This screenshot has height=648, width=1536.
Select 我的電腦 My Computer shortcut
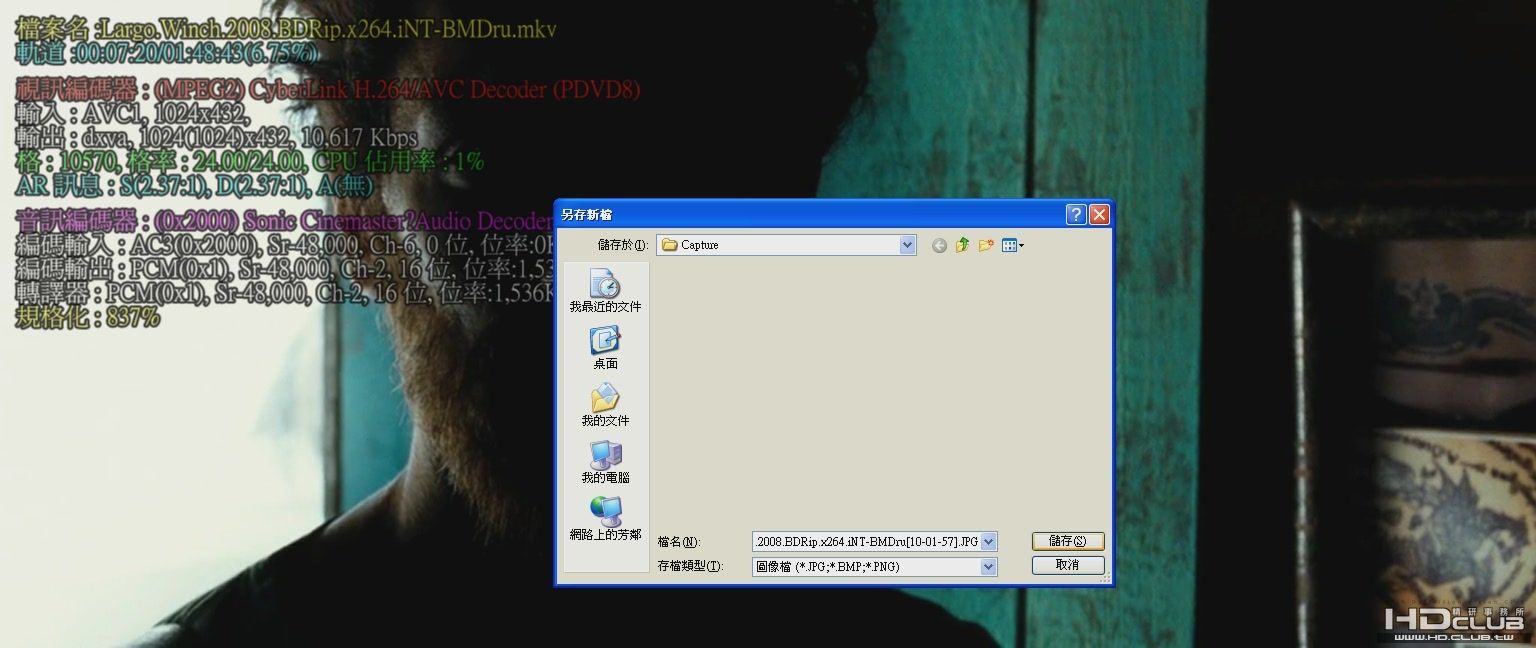coord(605,461)
